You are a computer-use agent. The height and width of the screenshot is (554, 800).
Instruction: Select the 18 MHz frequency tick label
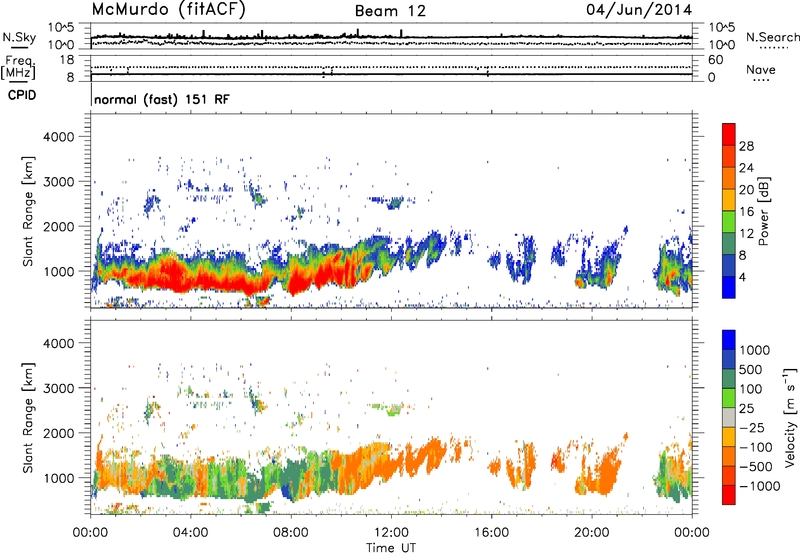[67, 60]
